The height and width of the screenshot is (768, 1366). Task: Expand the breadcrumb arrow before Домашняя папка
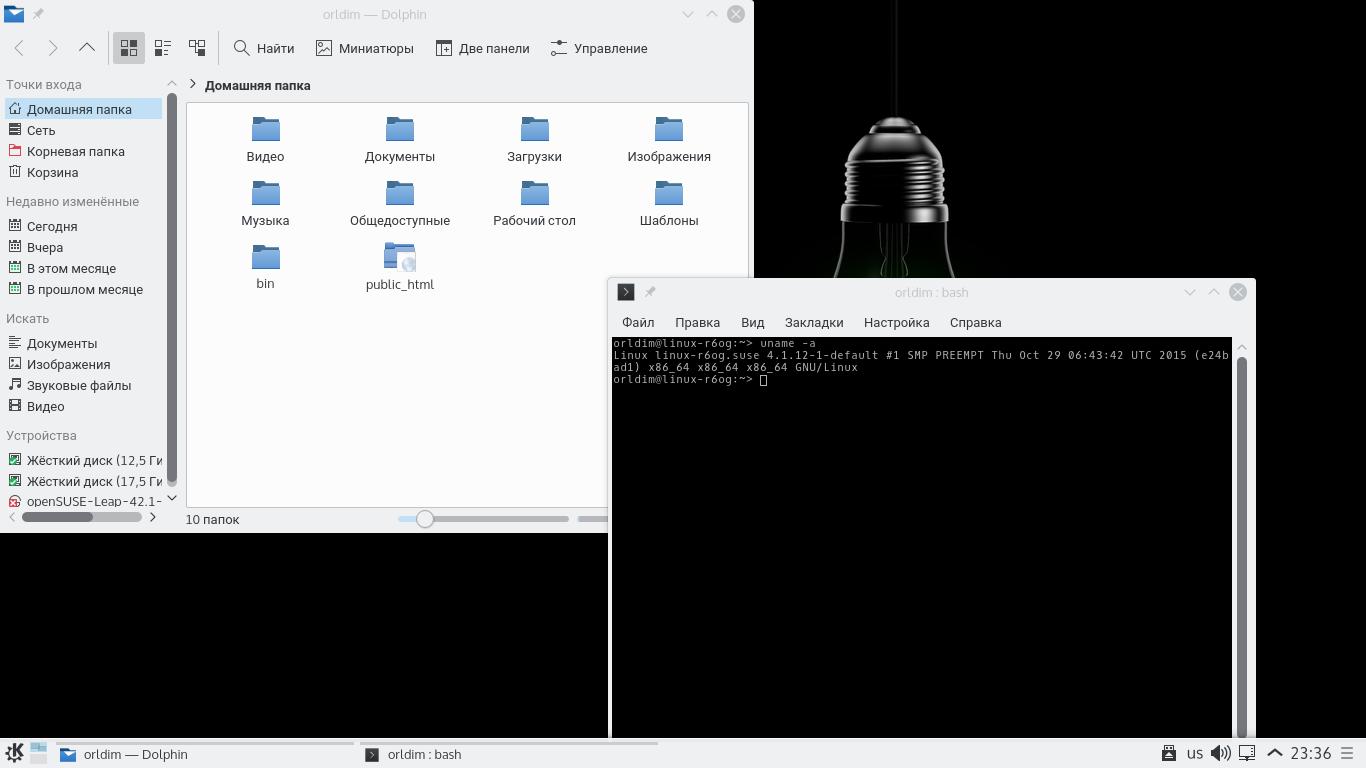[x=192, y=85]
